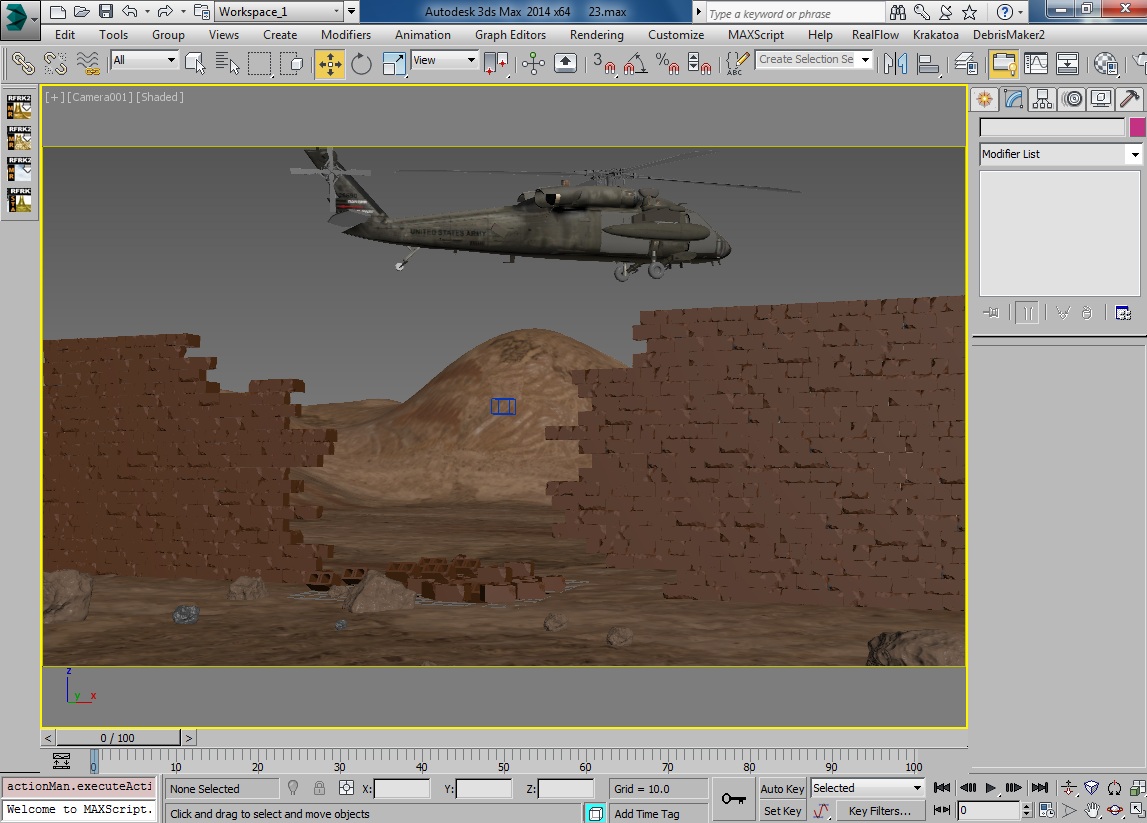This screenshot has height=823, width=1147.
Task: Click the X coordinate input field
Action: coord(402,789)
